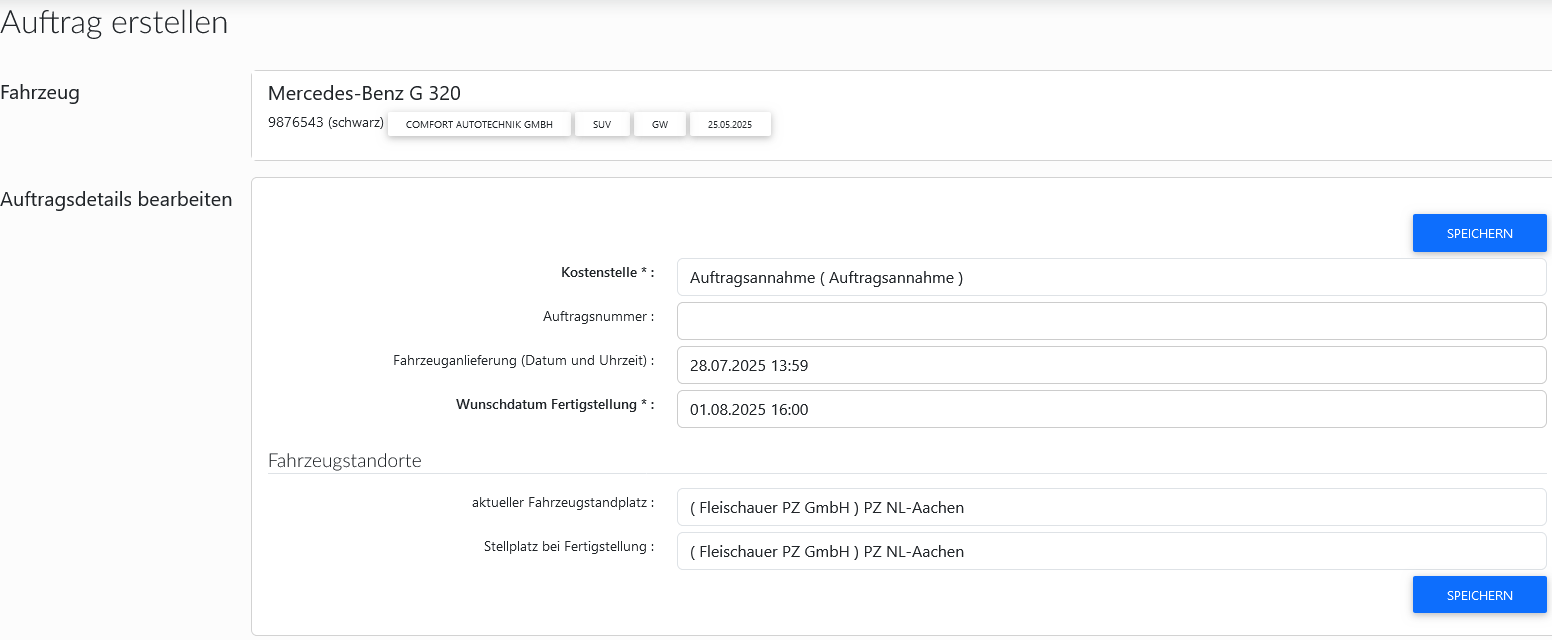Open the aktueller Fahrzeugstandplatz selector

[x=1111, y=507]
